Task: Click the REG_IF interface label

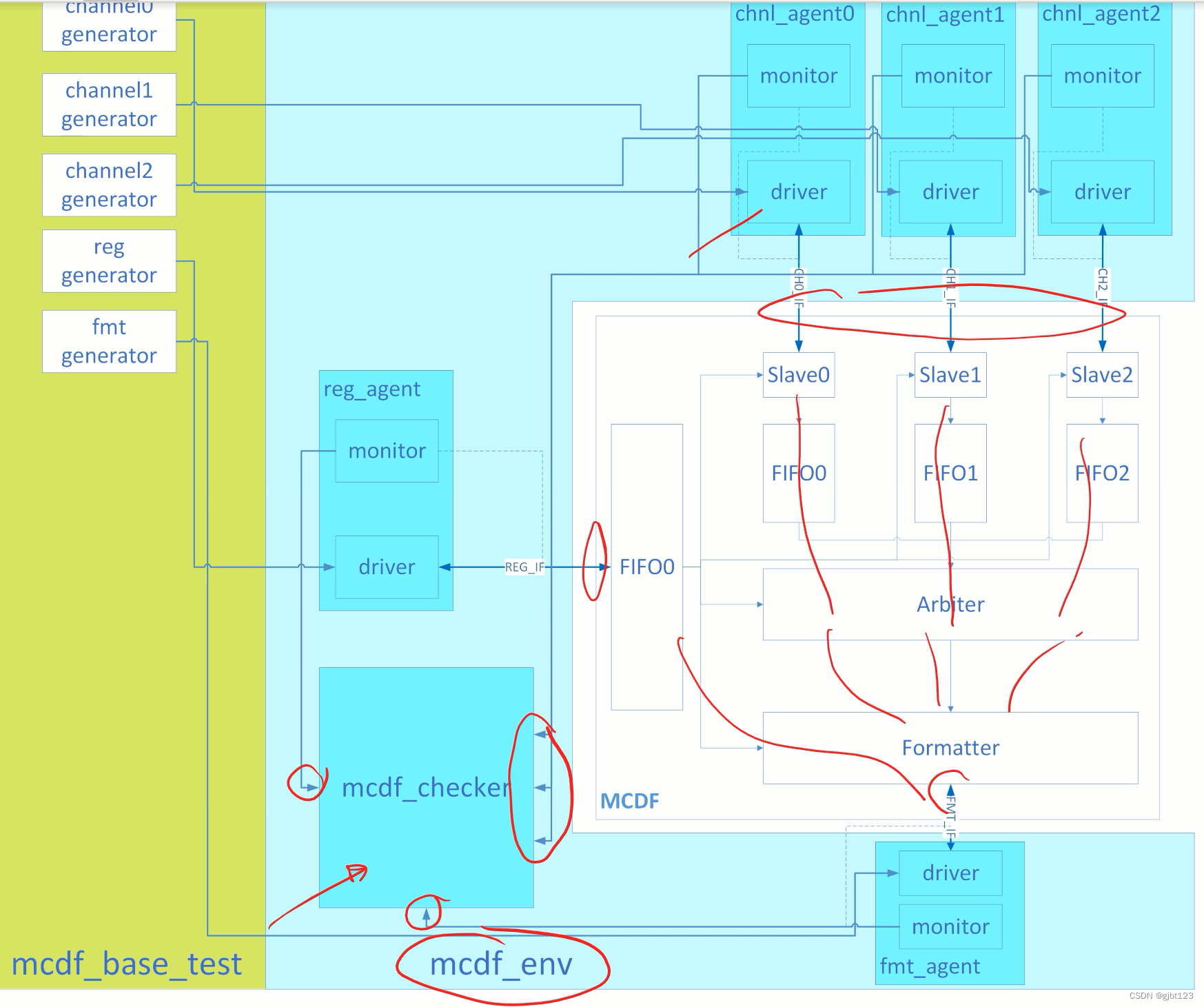Action: (x=524, y=567)
